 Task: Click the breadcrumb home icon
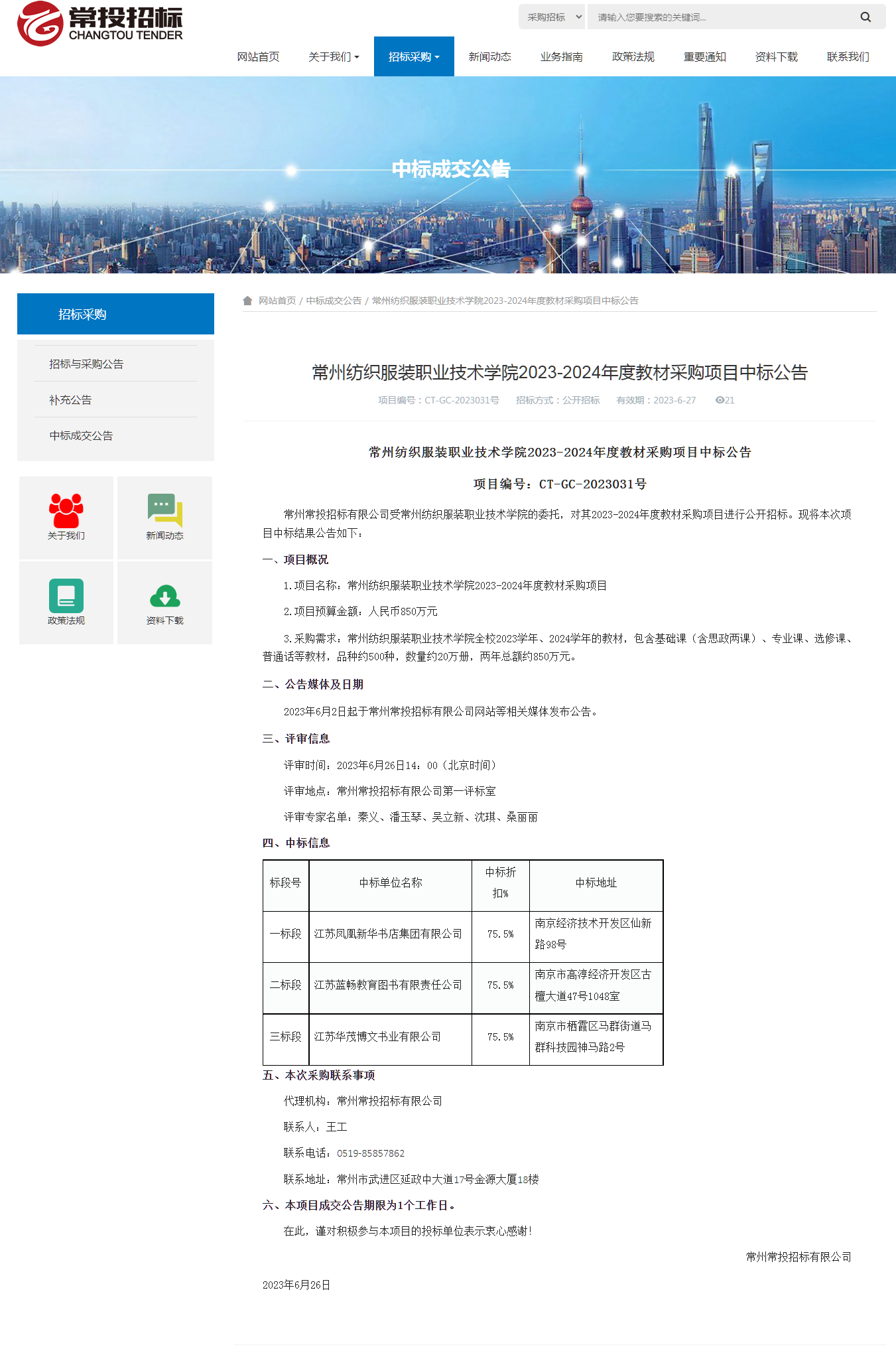click(247, 301)
